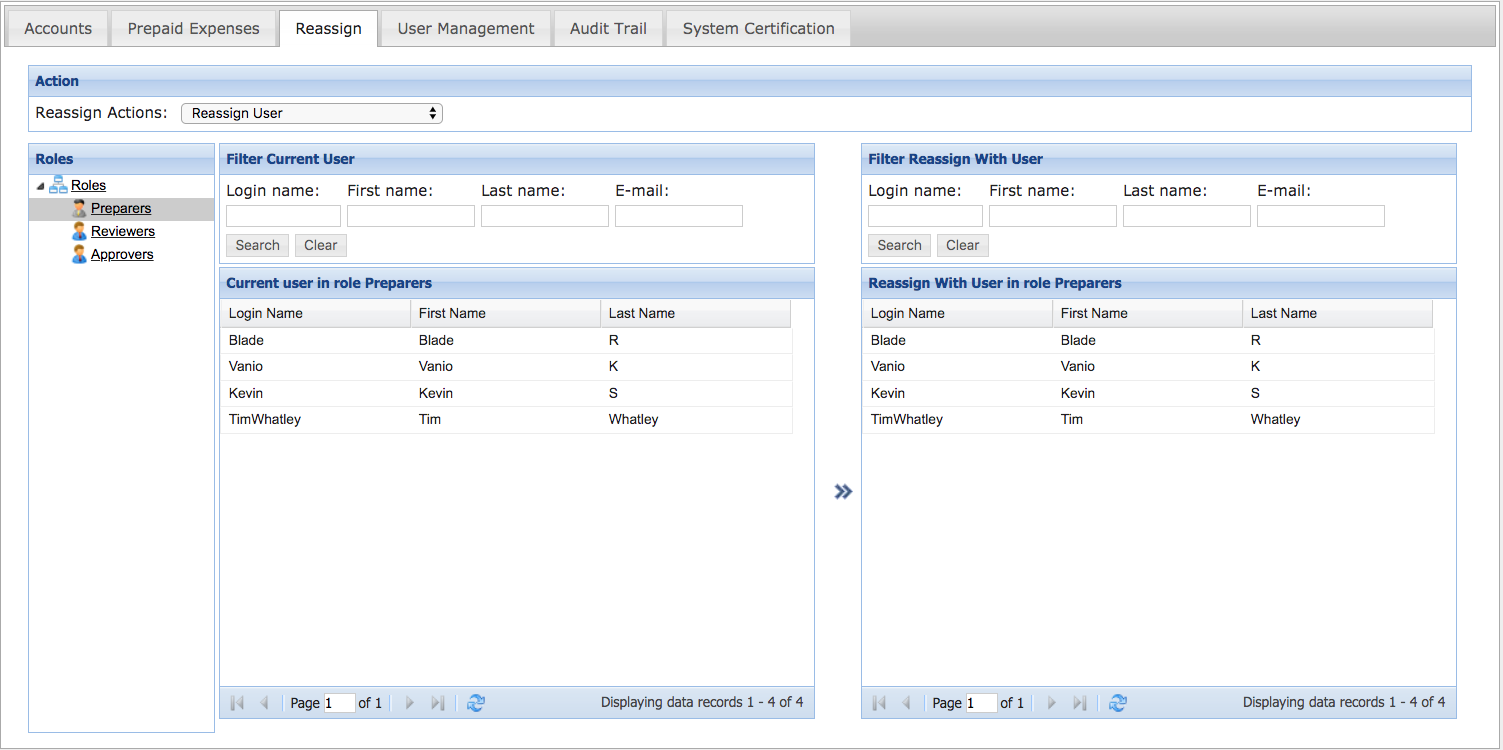This screenshot has width=1503, height=750.
Task: Click Clear in Filter Reassign With User
Action: 962,245
